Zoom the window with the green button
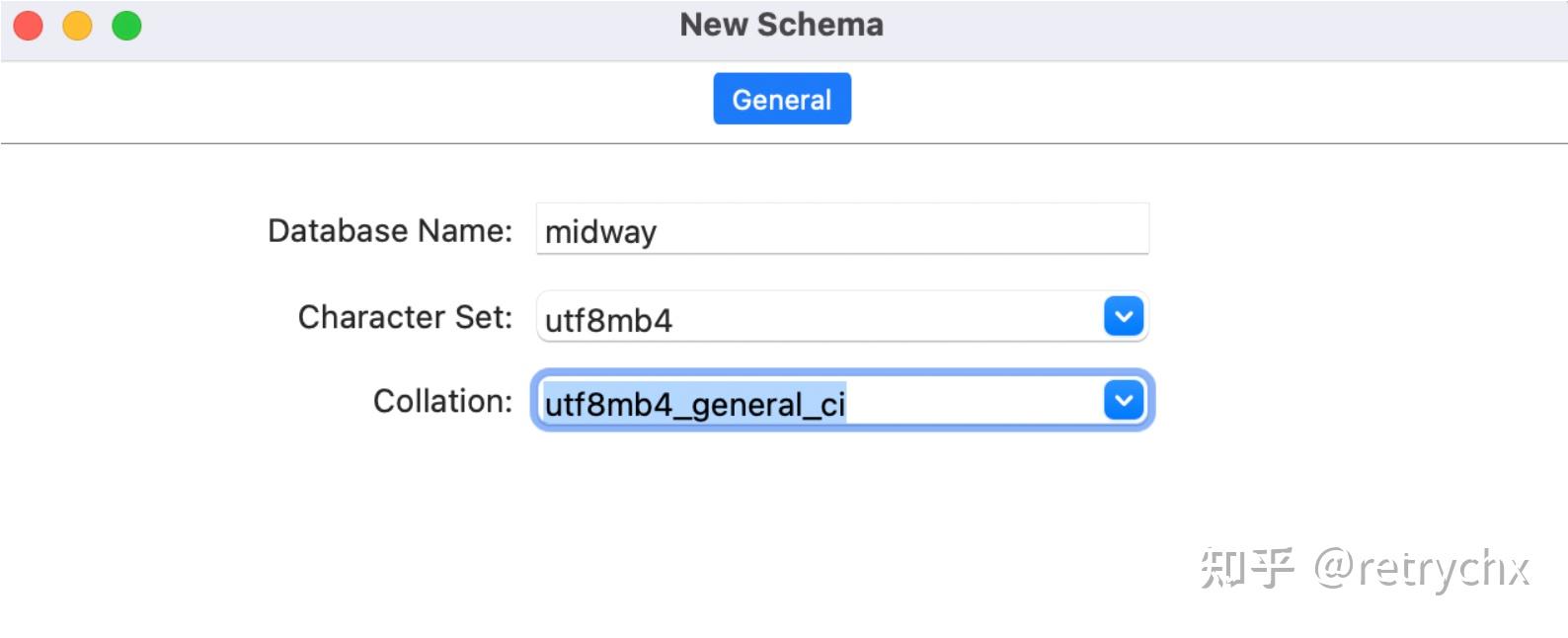 click(126, 24)
